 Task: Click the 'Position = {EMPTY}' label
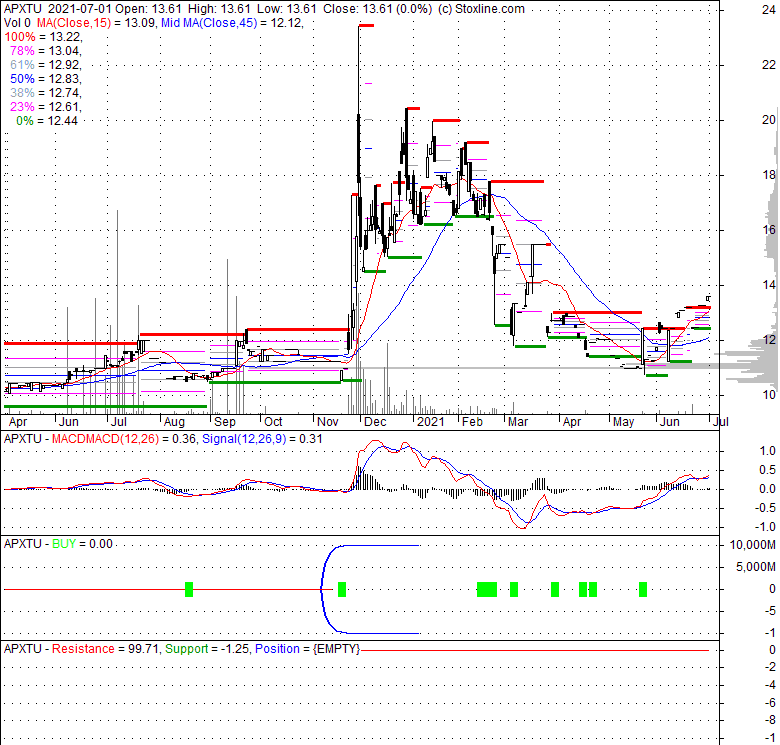(307, 649)
